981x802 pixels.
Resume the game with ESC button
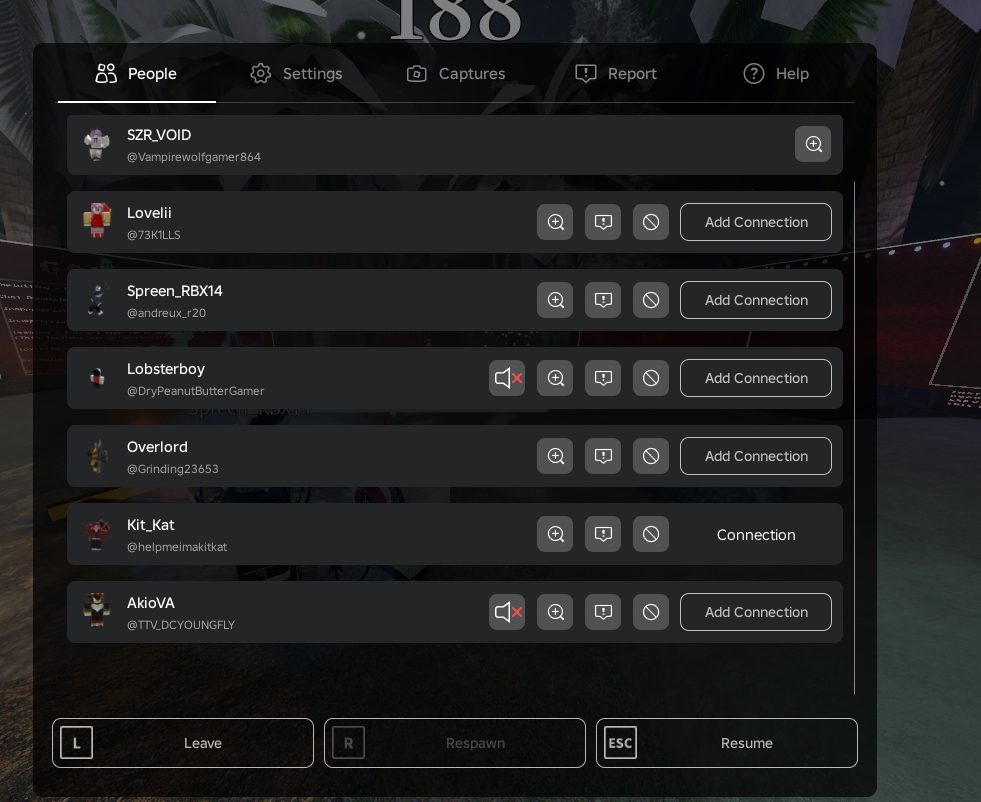[x=726, y=743]
